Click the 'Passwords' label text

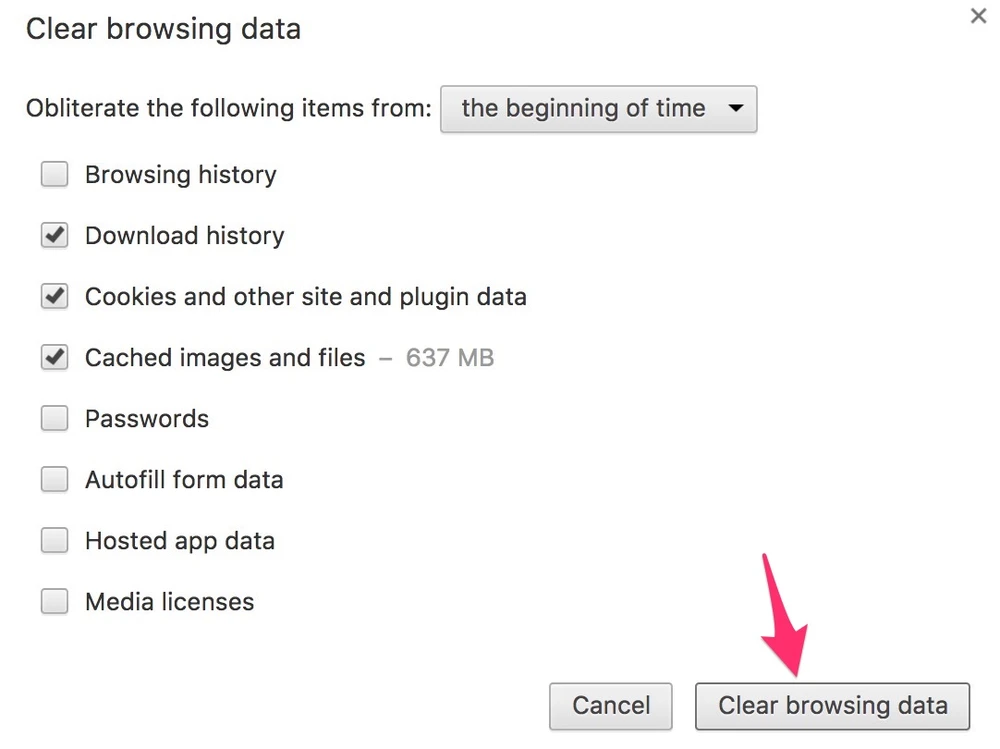[x=147, y=419]
